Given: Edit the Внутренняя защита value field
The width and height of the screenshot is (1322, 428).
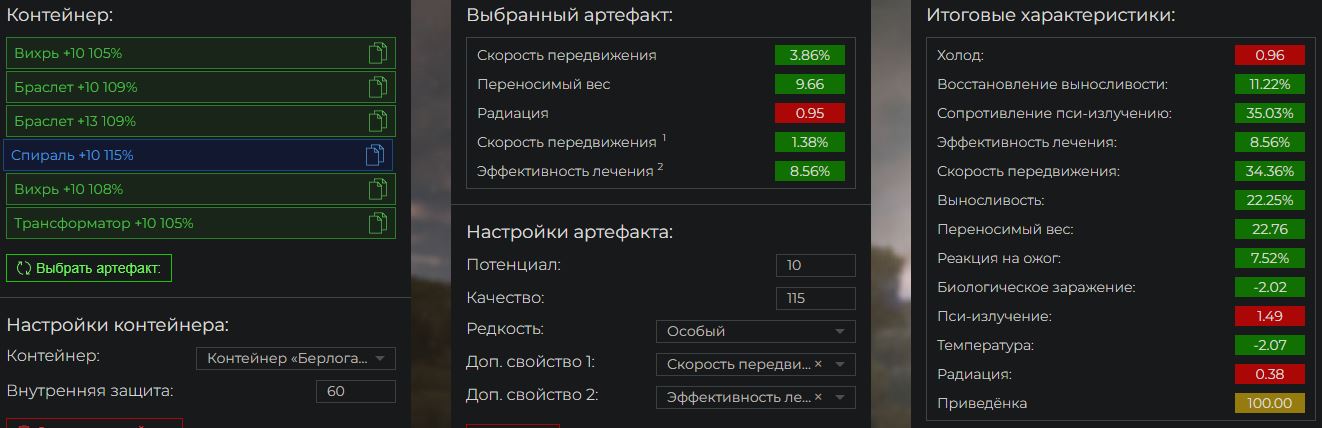Looking at the screenshot, I should click(356, 391).
